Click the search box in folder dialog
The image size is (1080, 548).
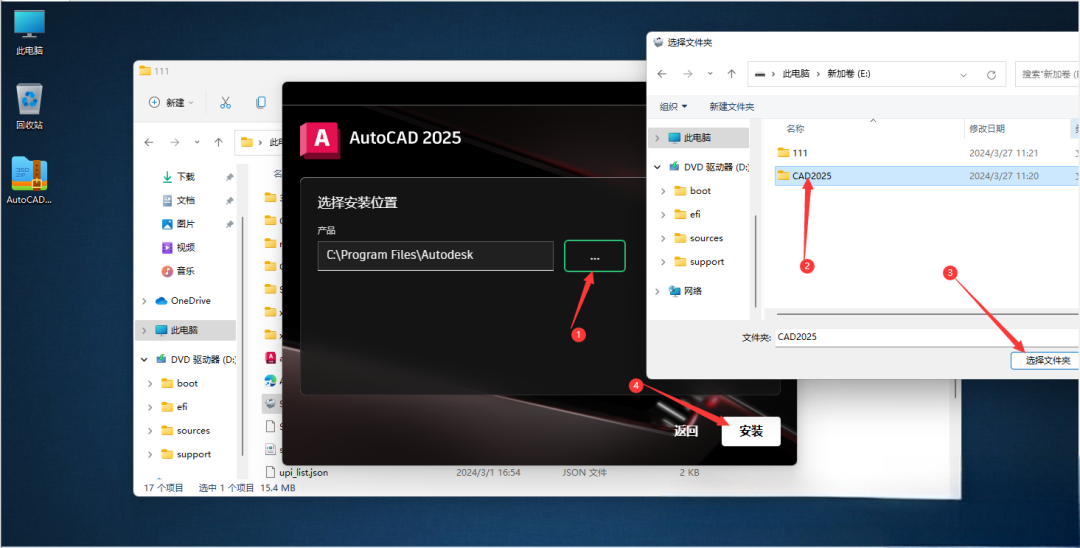[1048, 74]
